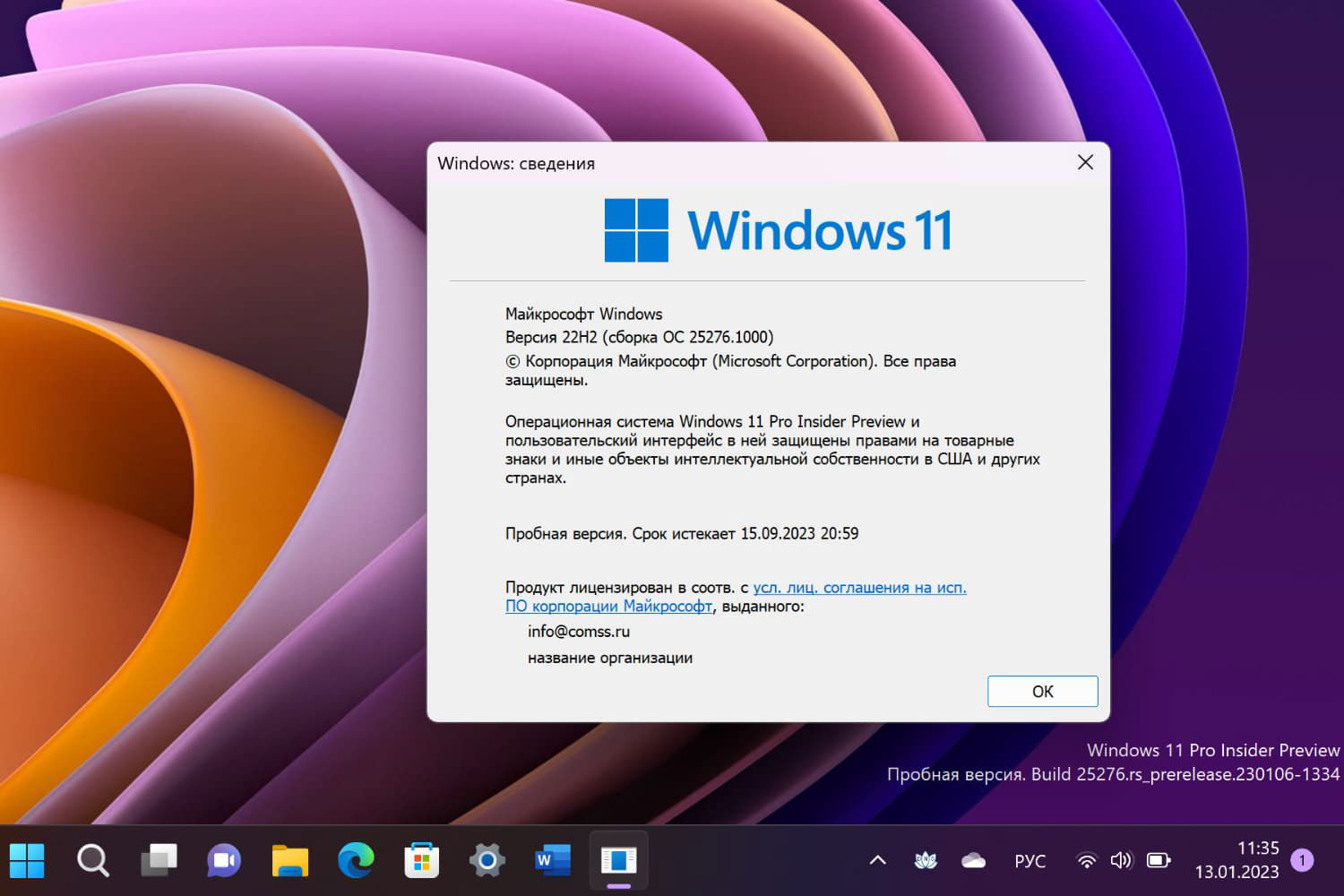
Task: Check battery status in the system tray
Action: (x=1157, y=860)
